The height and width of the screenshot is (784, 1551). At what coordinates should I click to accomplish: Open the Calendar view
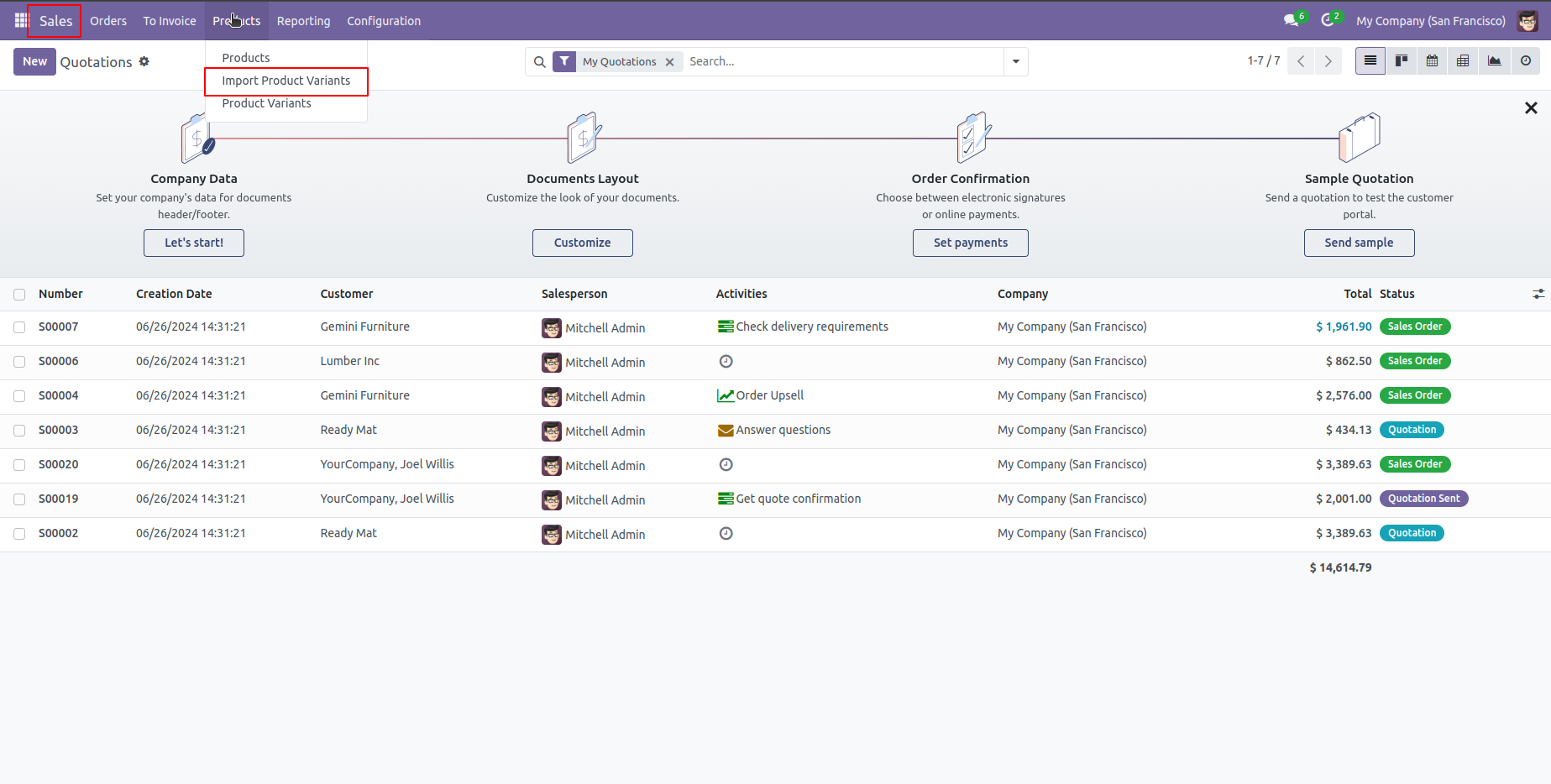coord(1432,60)
